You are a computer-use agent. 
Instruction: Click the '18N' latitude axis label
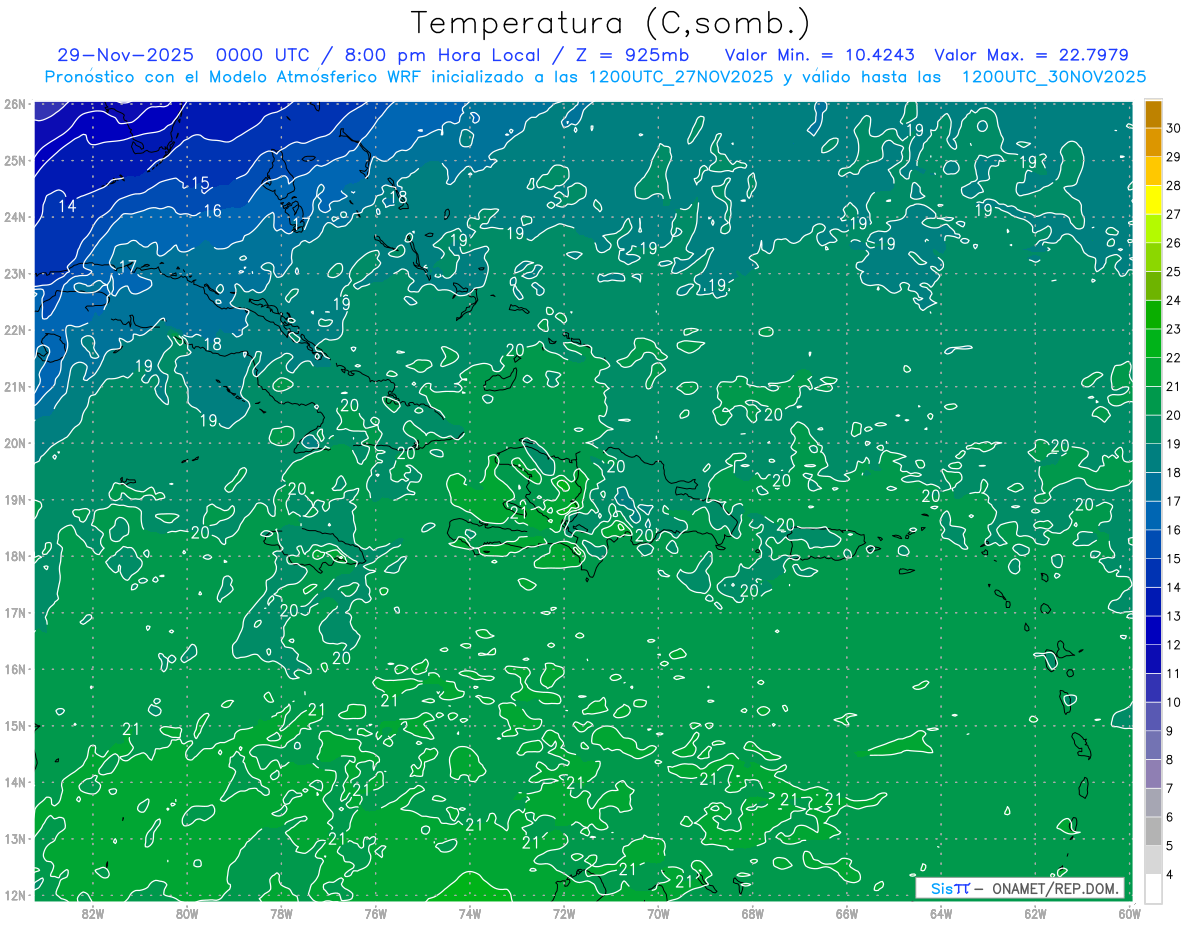tap(14, 556)
